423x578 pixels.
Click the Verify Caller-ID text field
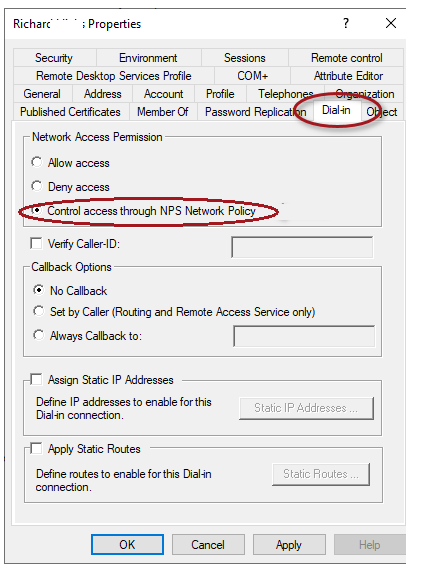click(302, 247)
